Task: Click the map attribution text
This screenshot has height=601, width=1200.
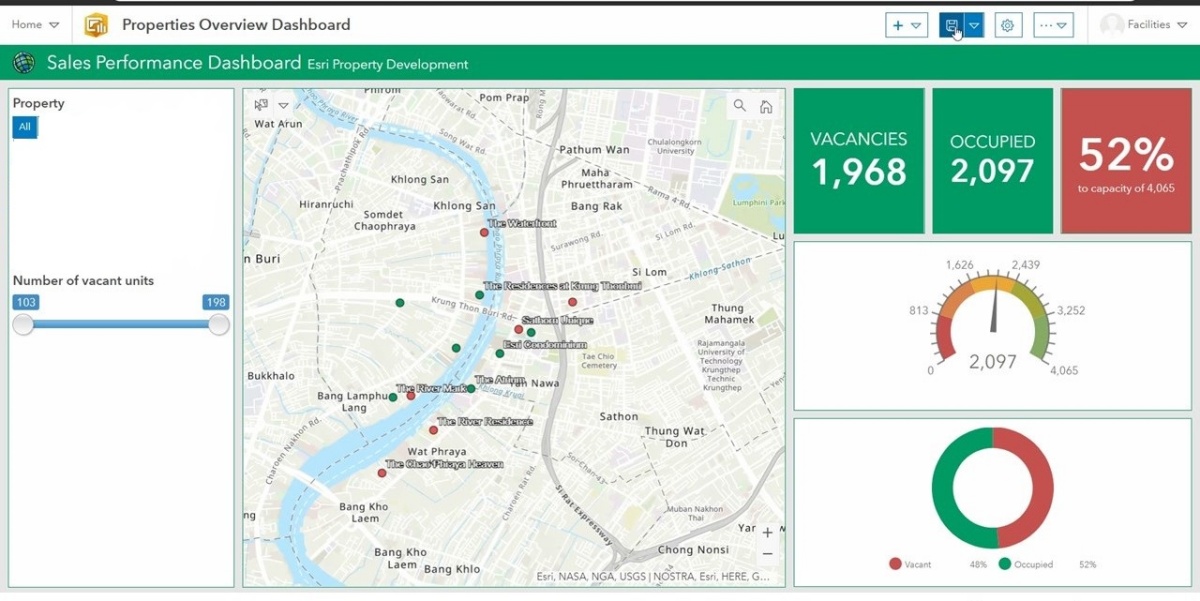Action: pyautogui.click(x=653, y=576)
